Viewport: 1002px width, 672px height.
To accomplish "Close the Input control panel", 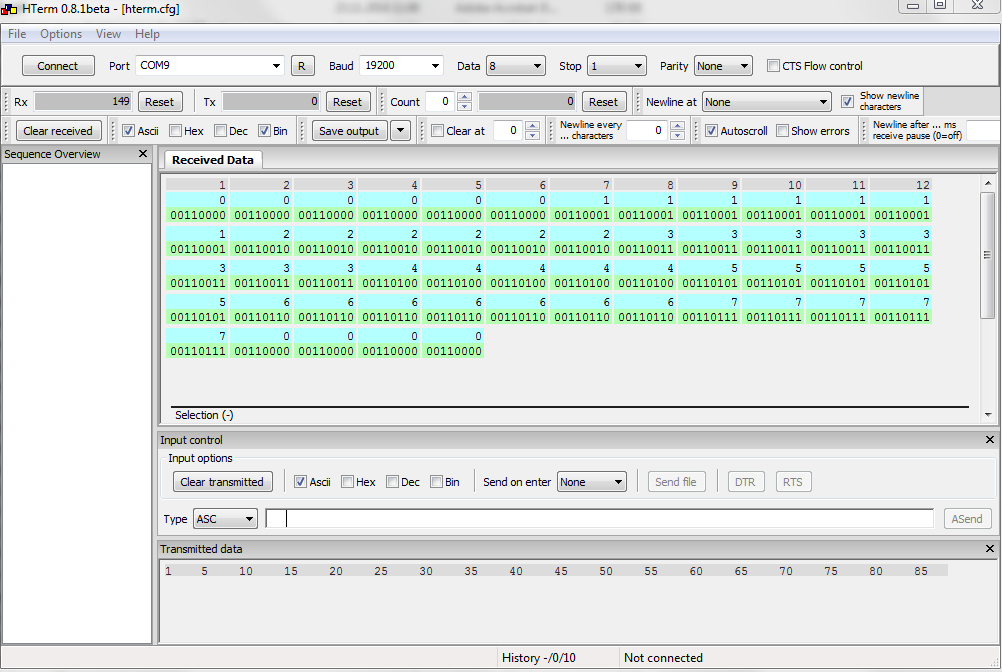I will [x=990, y=439].
